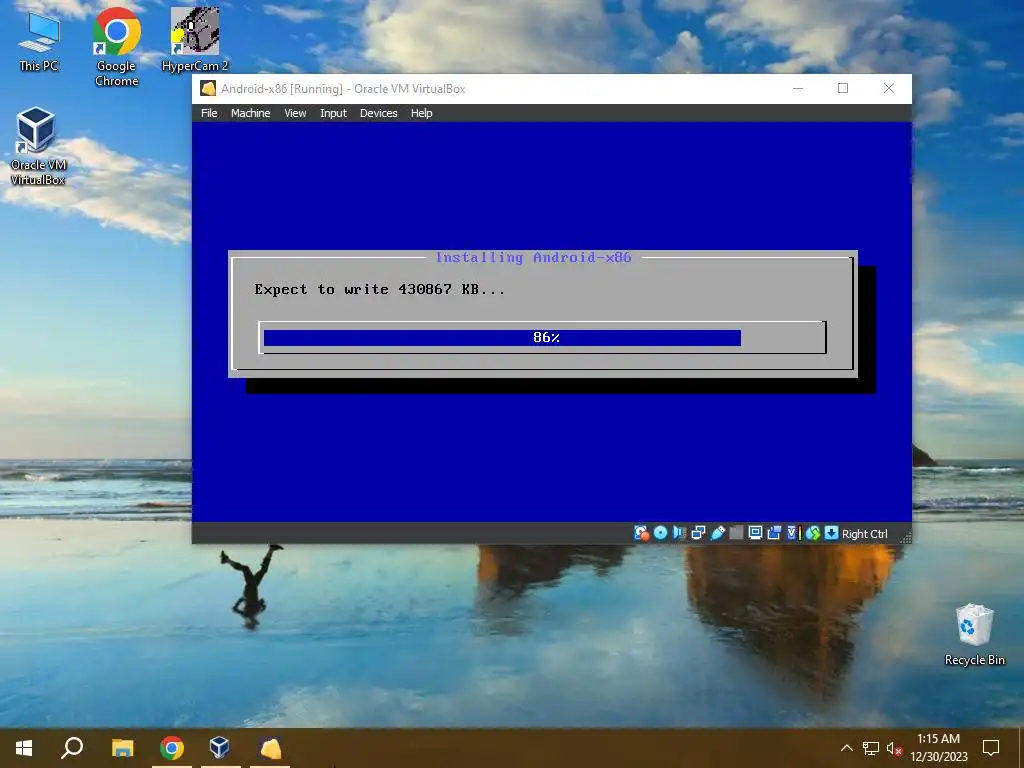
Task: Click the network adapter status icon
Action: click(698, 533)
